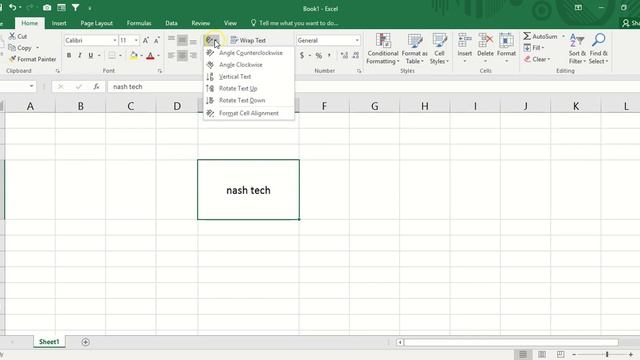Click the Borders icon
This screenshot has height=360, width=640.
coord(111,56)
